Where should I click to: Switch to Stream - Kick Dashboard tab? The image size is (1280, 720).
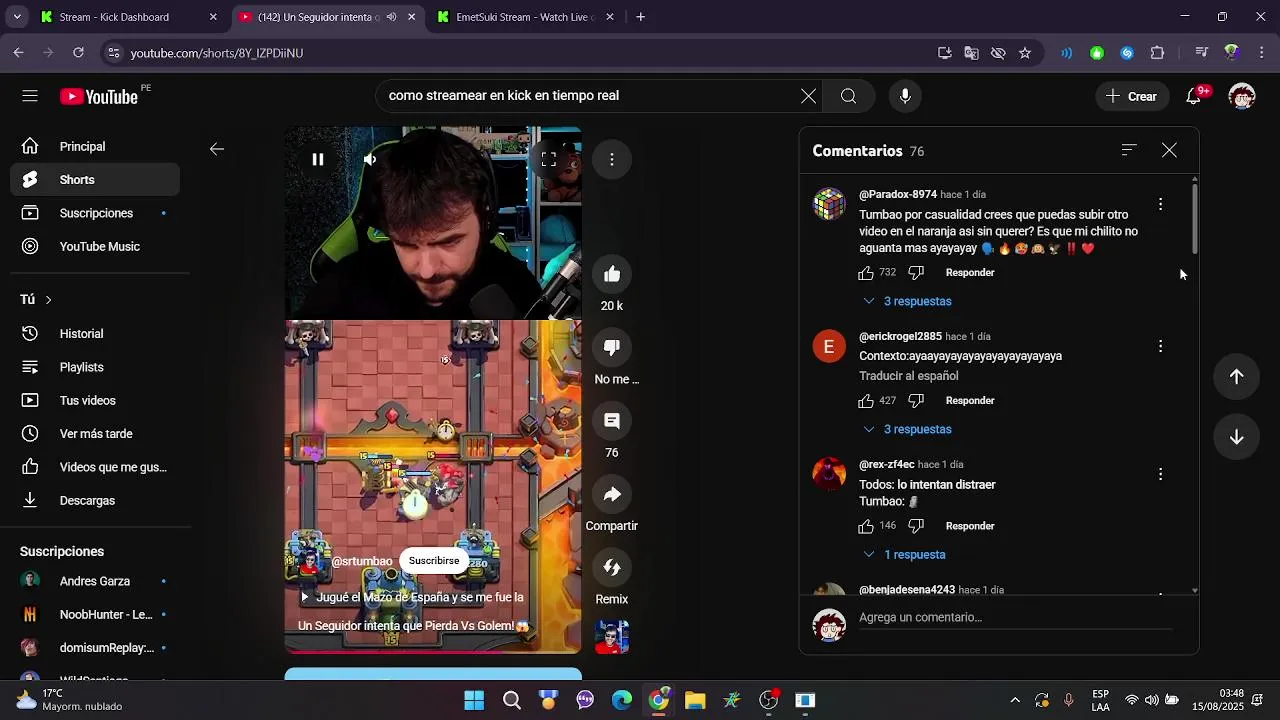128,17
